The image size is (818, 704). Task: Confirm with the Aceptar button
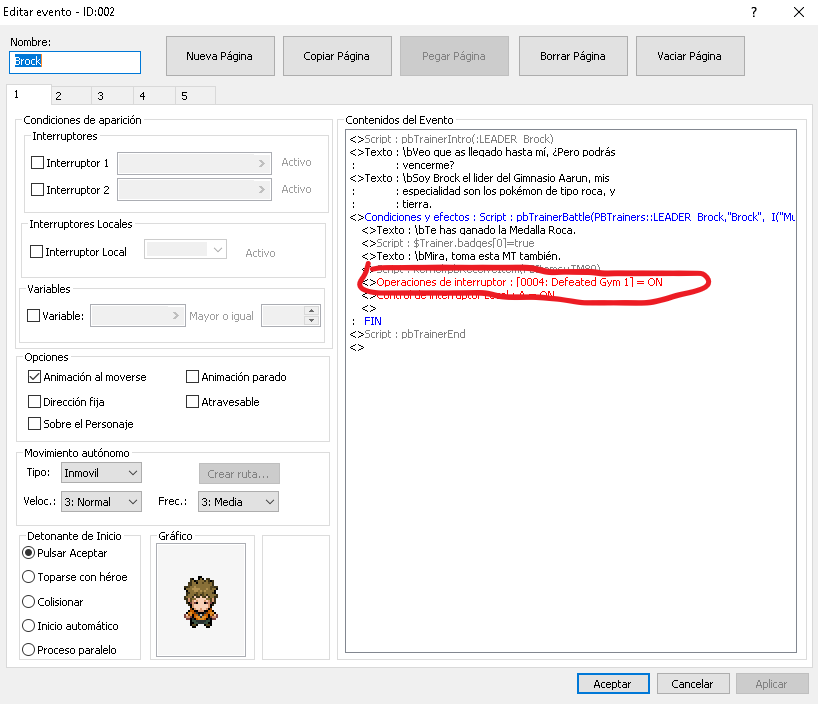point(612,684)
